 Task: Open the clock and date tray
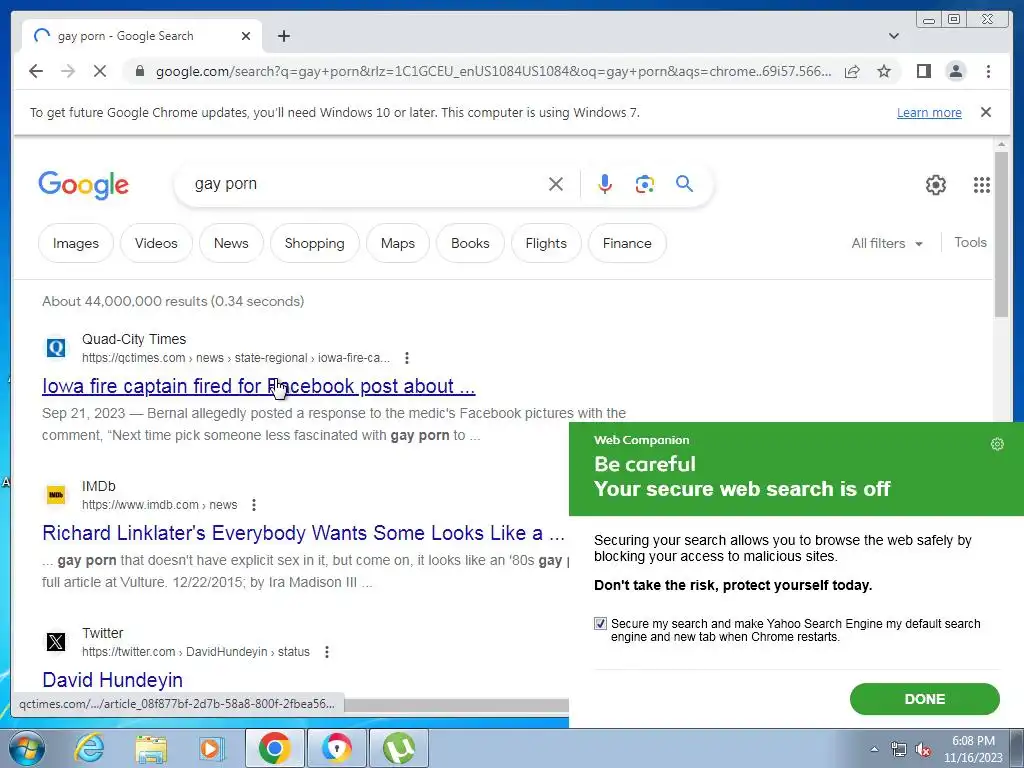pos(973,749)
